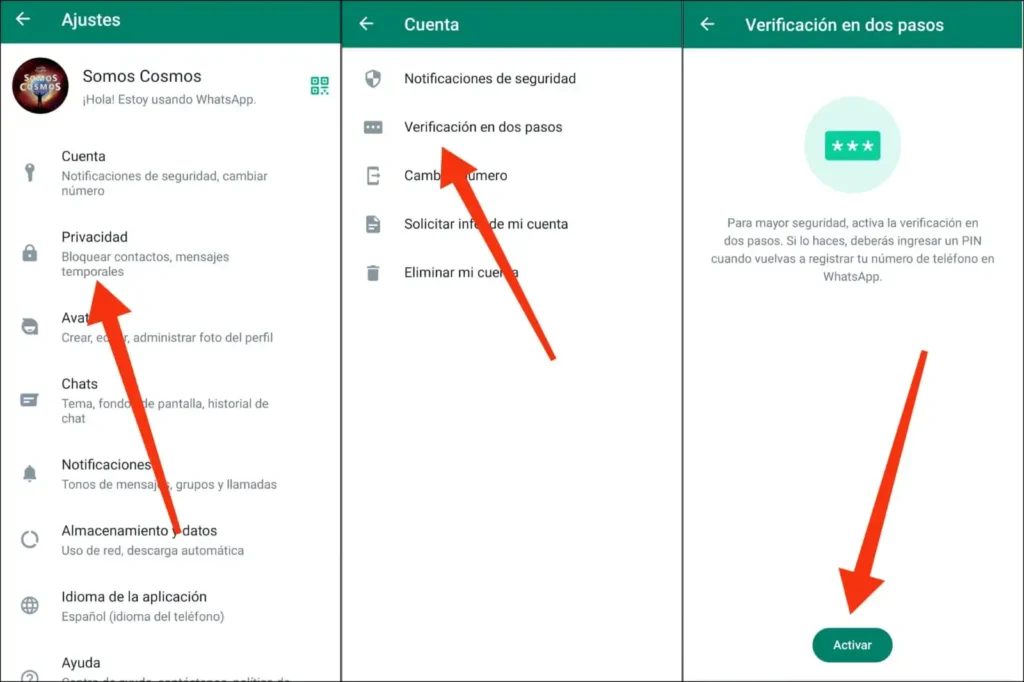Open Privacidad settings
This screenshot has height=682, width=1024.
(170, 253)
